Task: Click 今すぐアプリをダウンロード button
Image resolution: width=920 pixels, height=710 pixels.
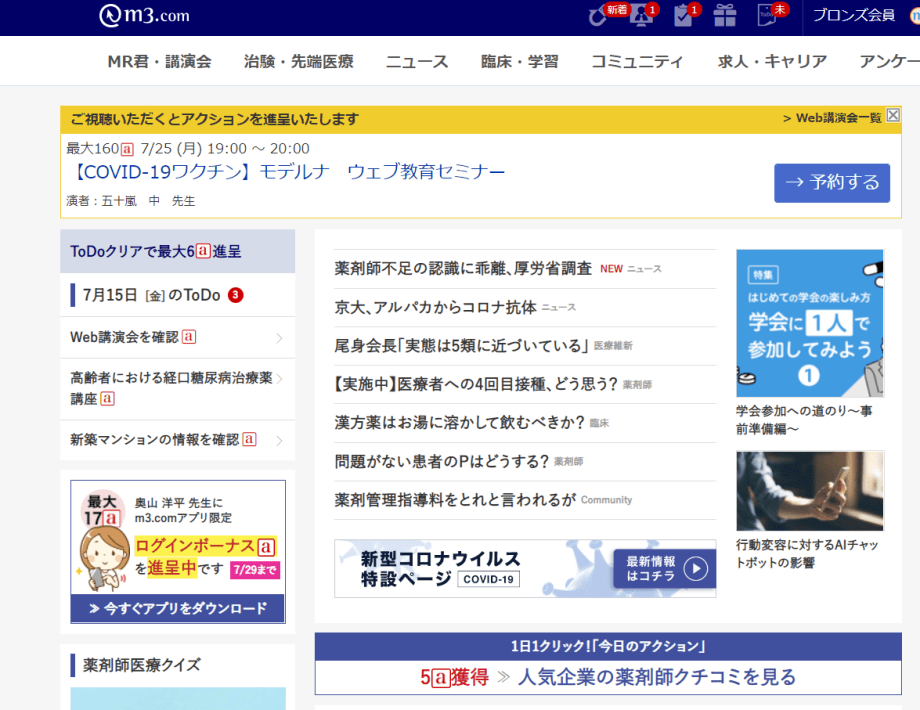Action: pyautogui.click(x=178, y=608)
